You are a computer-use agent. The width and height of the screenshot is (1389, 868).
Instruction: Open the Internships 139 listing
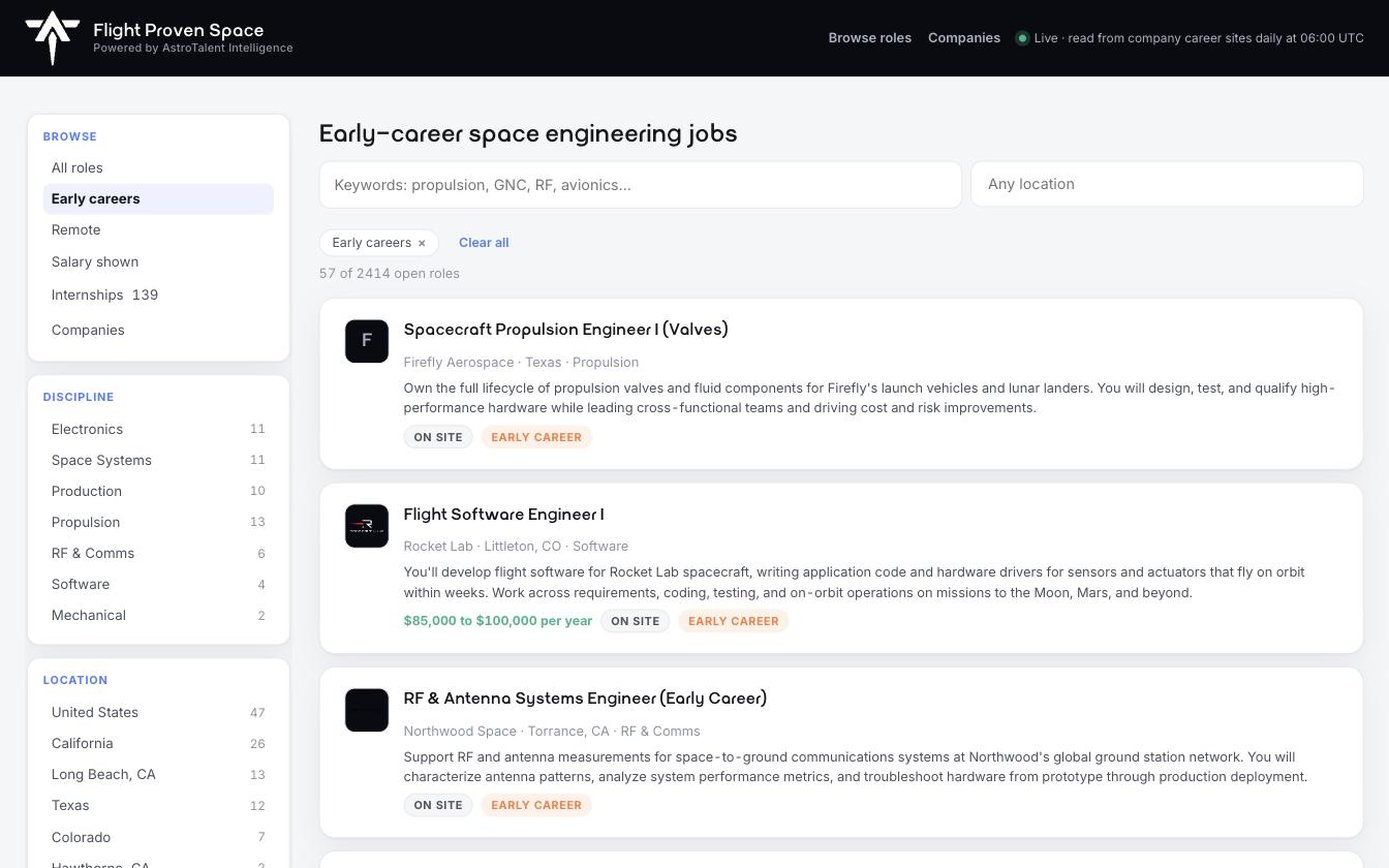(x=158, y=295)
